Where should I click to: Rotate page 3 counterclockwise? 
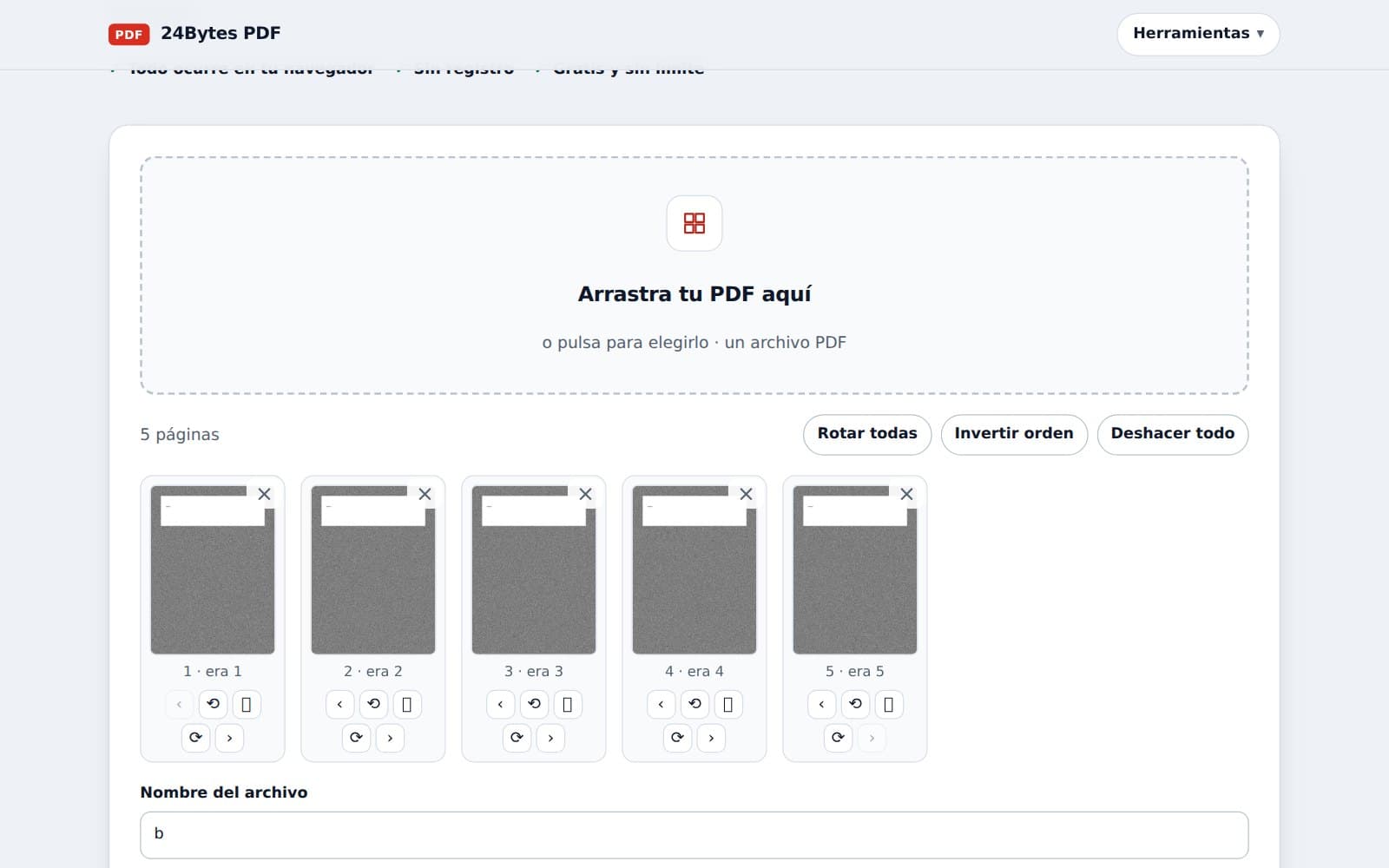(x=534, y=704)
